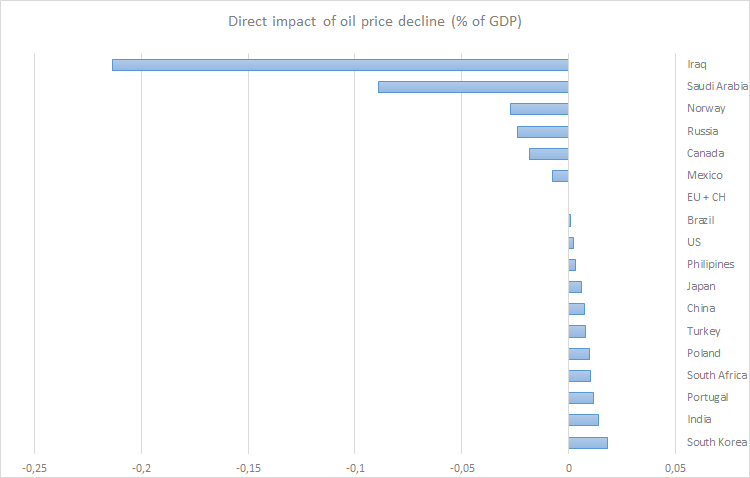Click the "Mexico" category label
This screenshot has width=750, height=478.
(704, 176)
